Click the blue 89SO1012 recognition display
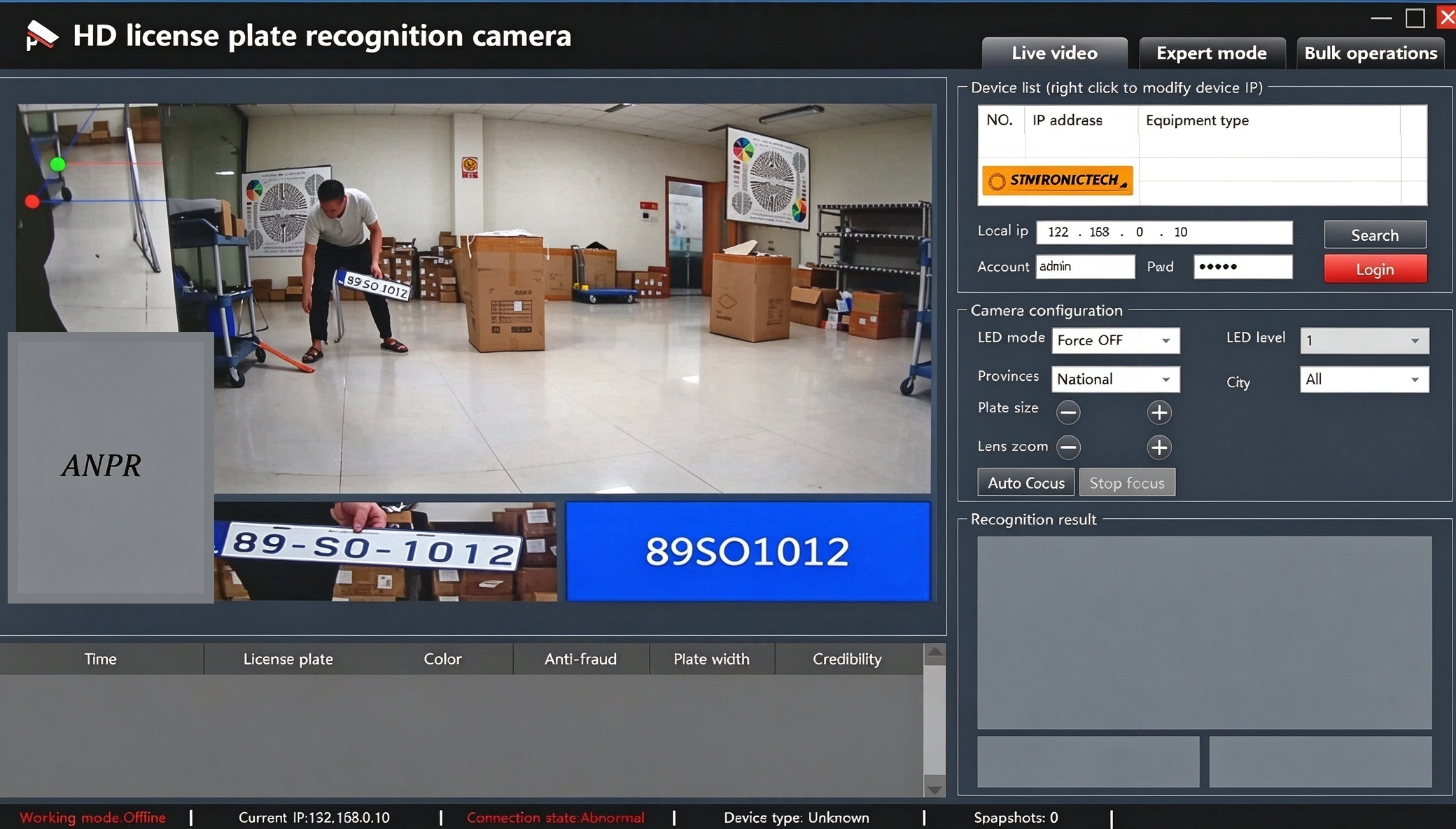The image size is (1456, 829). click(x=748, y=551)
